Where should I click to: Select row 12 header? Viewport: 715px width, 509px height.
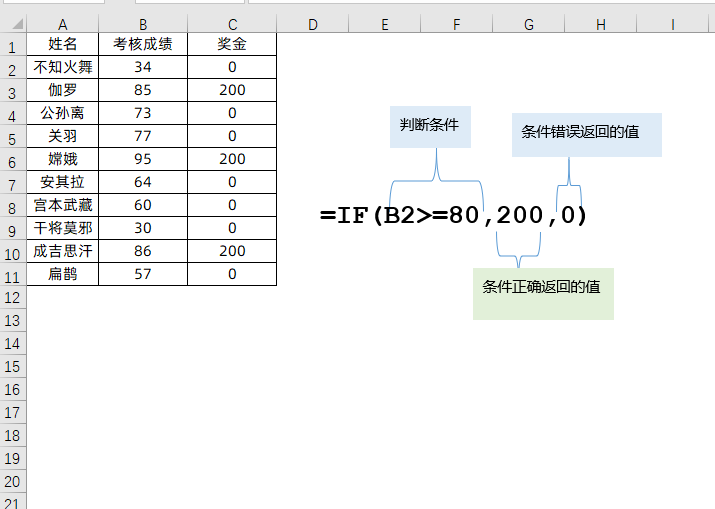pos(13,297)
